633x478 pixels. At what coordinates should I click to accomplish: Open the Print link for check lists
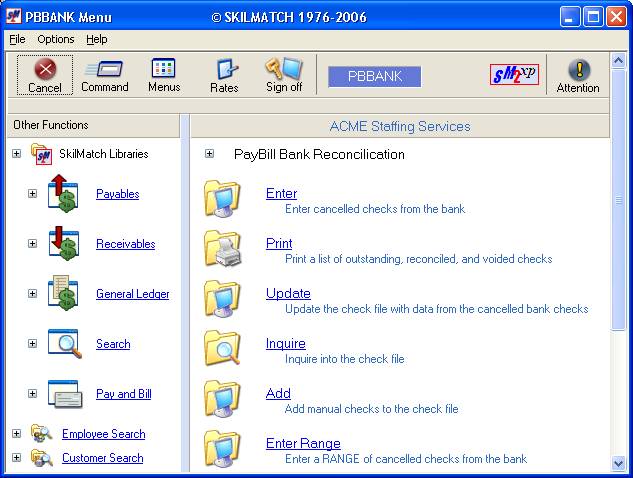[279, 243]
